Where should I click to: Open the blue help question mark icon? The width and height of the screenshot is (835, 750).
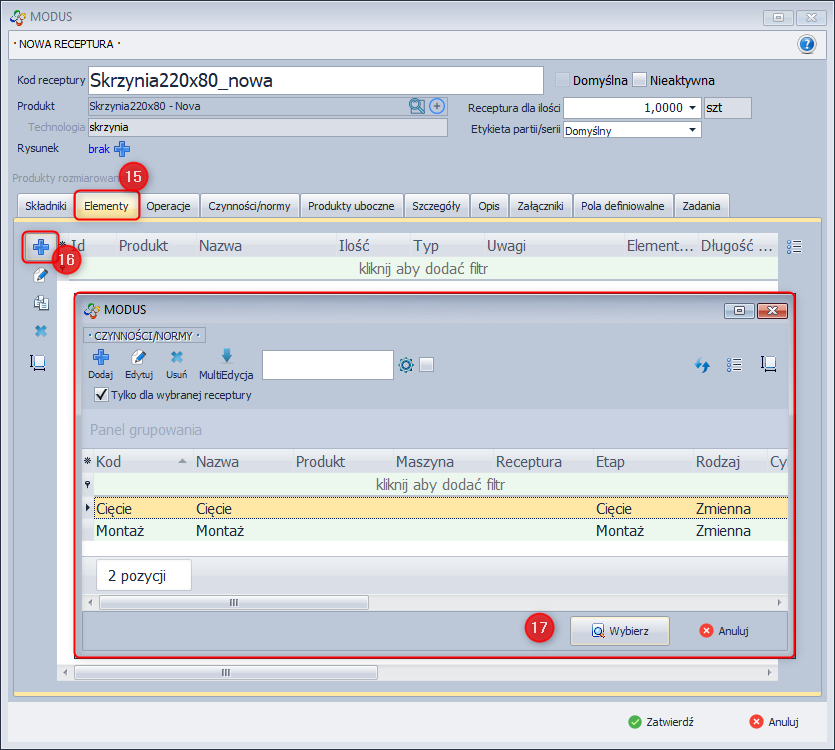click(807, 44)
